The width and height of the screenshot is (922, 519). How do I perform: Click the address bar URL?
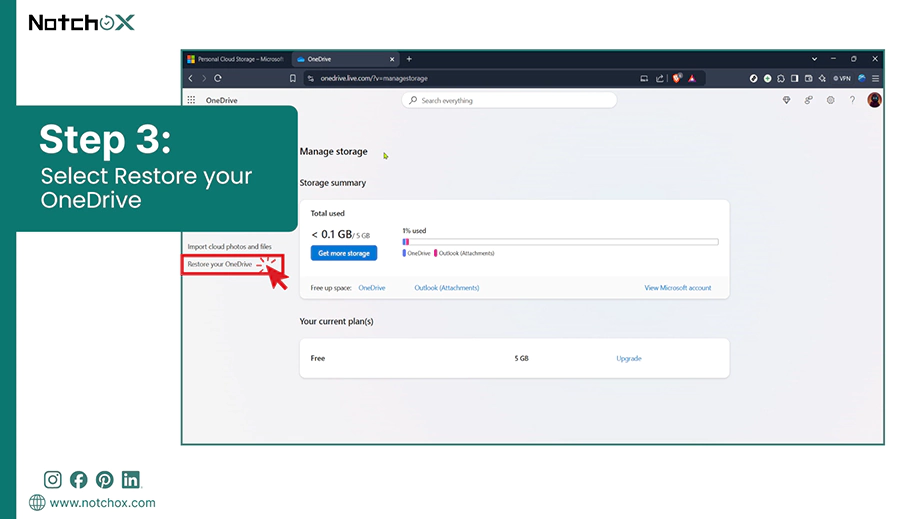(x=374, y=78)
